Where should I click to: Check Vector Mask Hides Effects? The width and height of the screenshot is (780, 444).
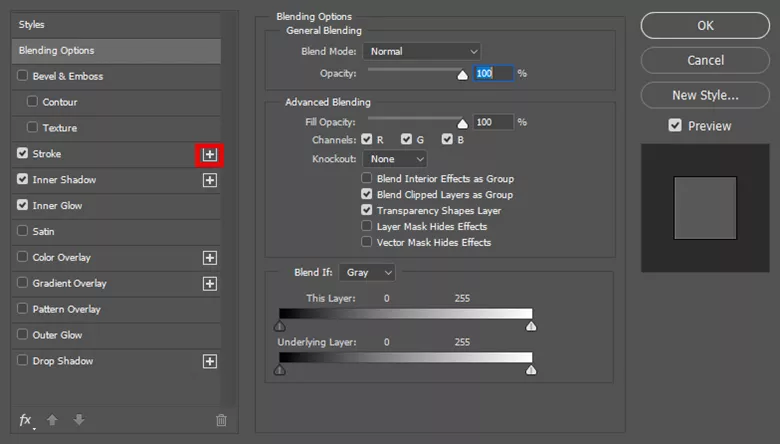click(x=367, y=242)
